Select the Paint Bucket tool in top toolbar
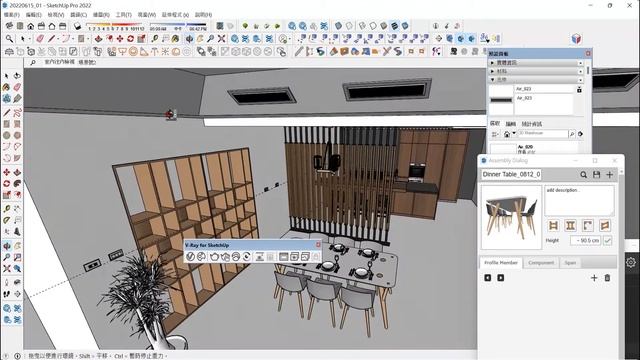Screen dimensions: 640x360 tap(175, 39)
